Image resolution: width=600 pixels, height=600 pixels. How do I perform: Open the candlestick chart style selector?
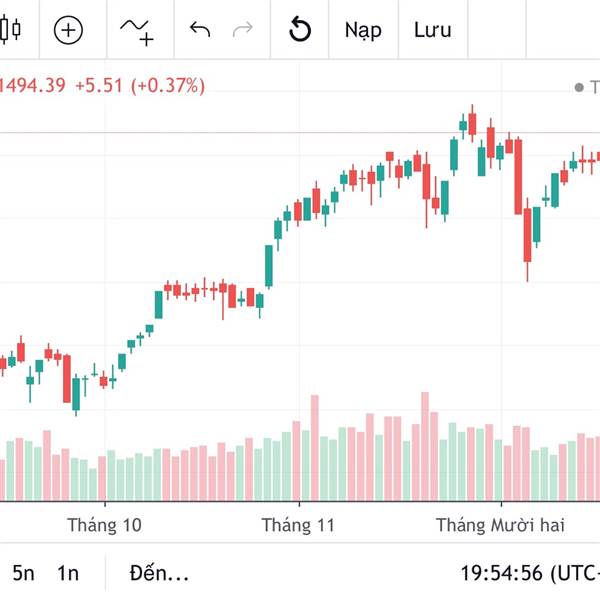pyautogui.click(x=11, y=30)
